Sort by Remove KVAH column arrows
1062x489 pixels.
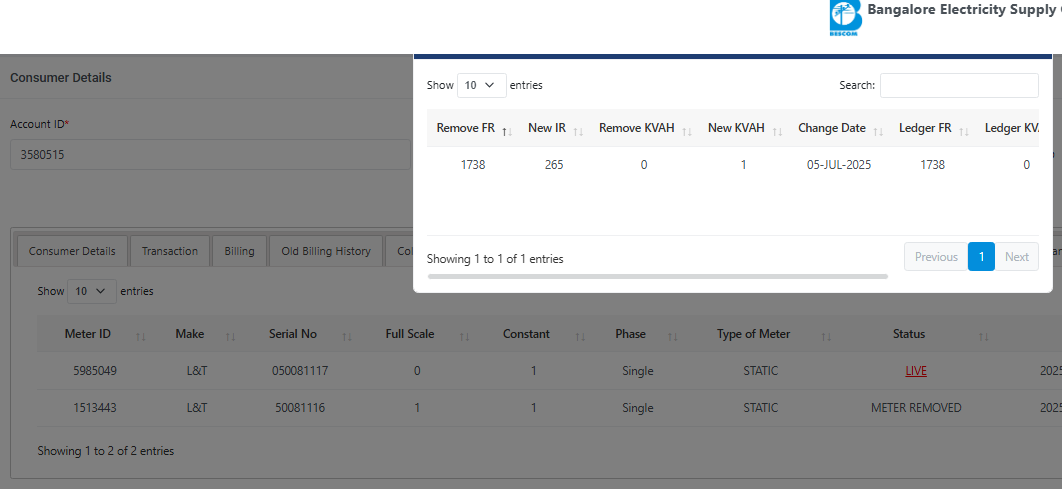(686, 130)
